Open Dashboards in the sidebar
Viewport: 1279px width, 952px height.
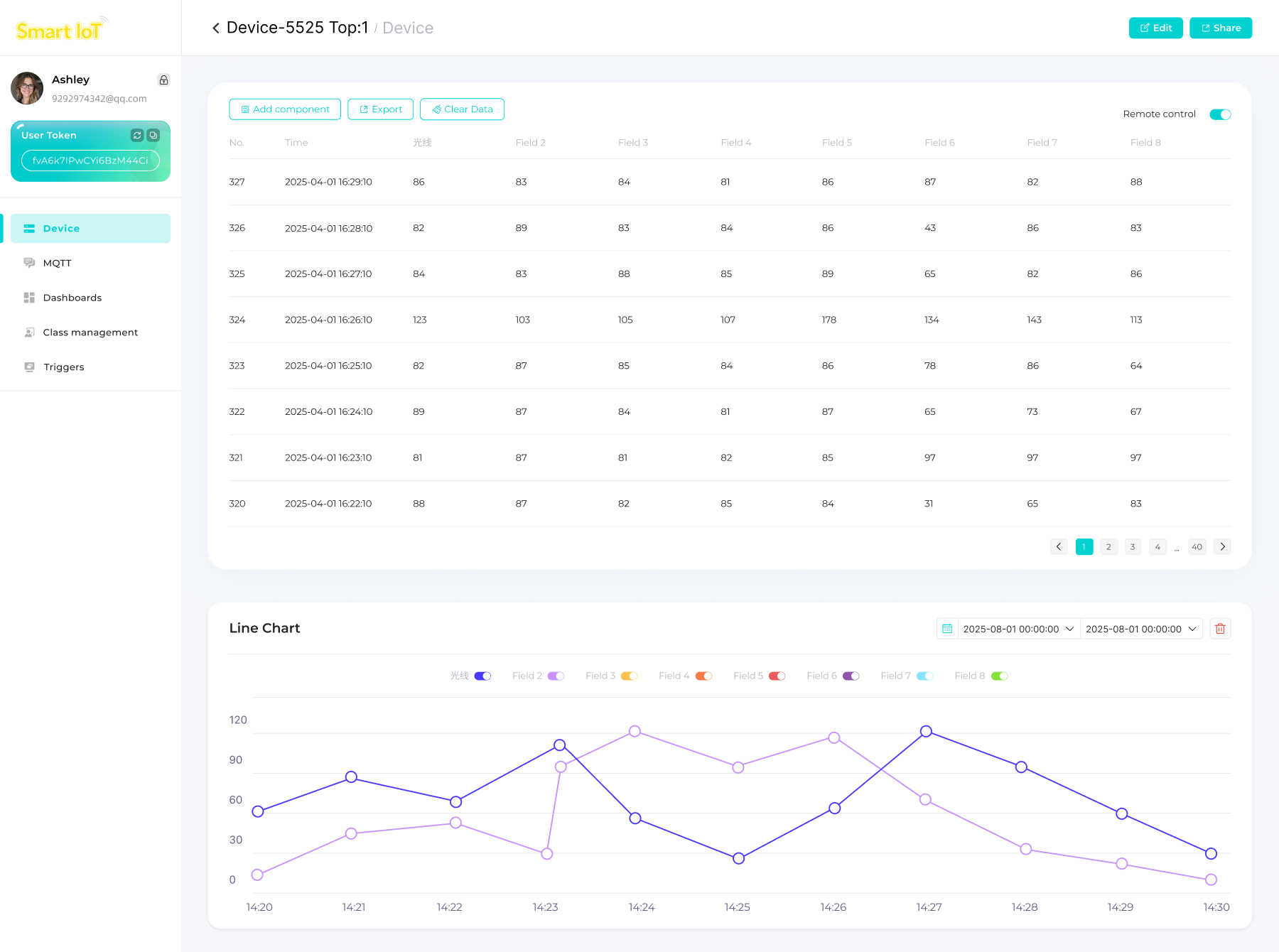coord(72,298)
